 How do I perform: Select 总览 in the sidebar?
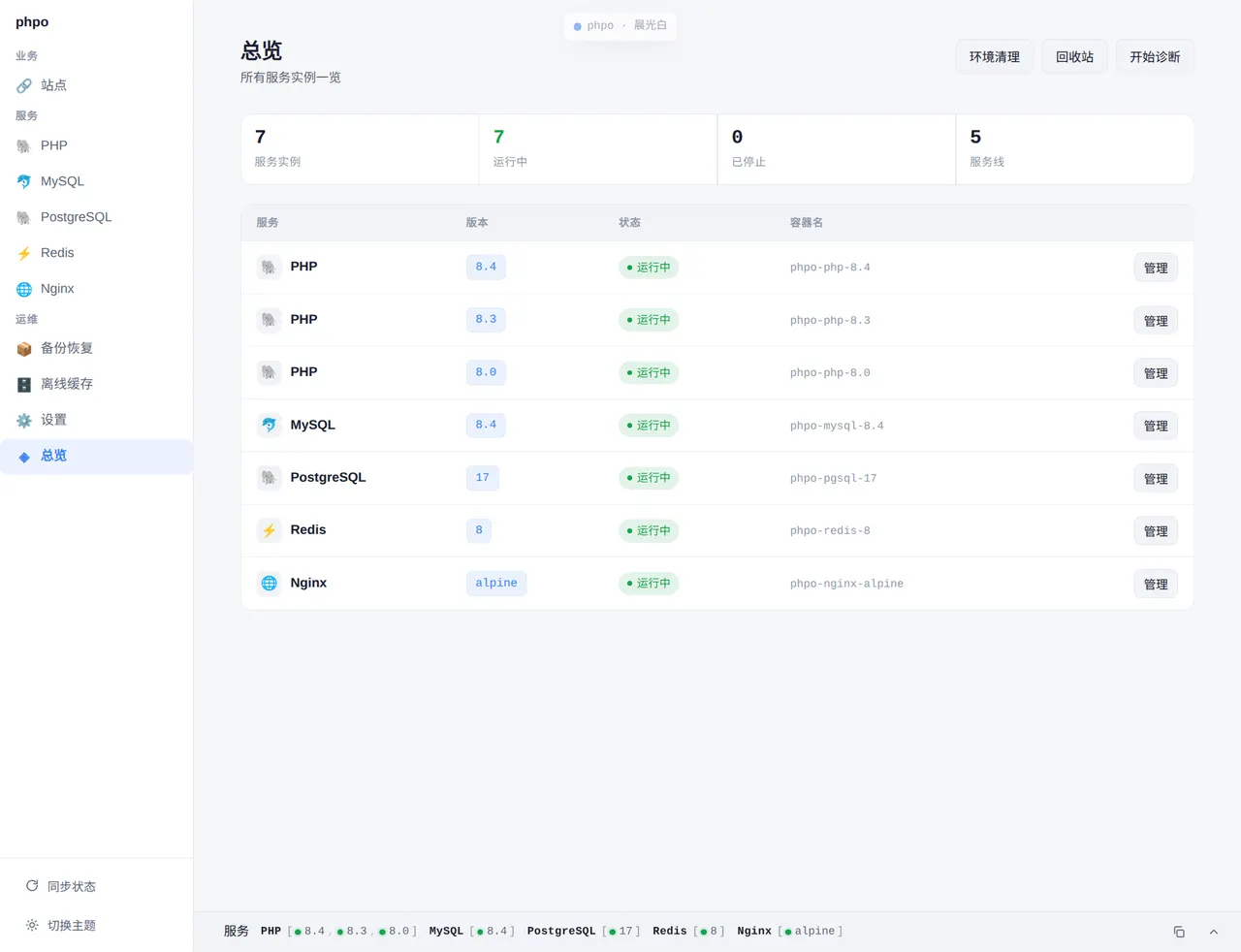click(x=97, y=456)
